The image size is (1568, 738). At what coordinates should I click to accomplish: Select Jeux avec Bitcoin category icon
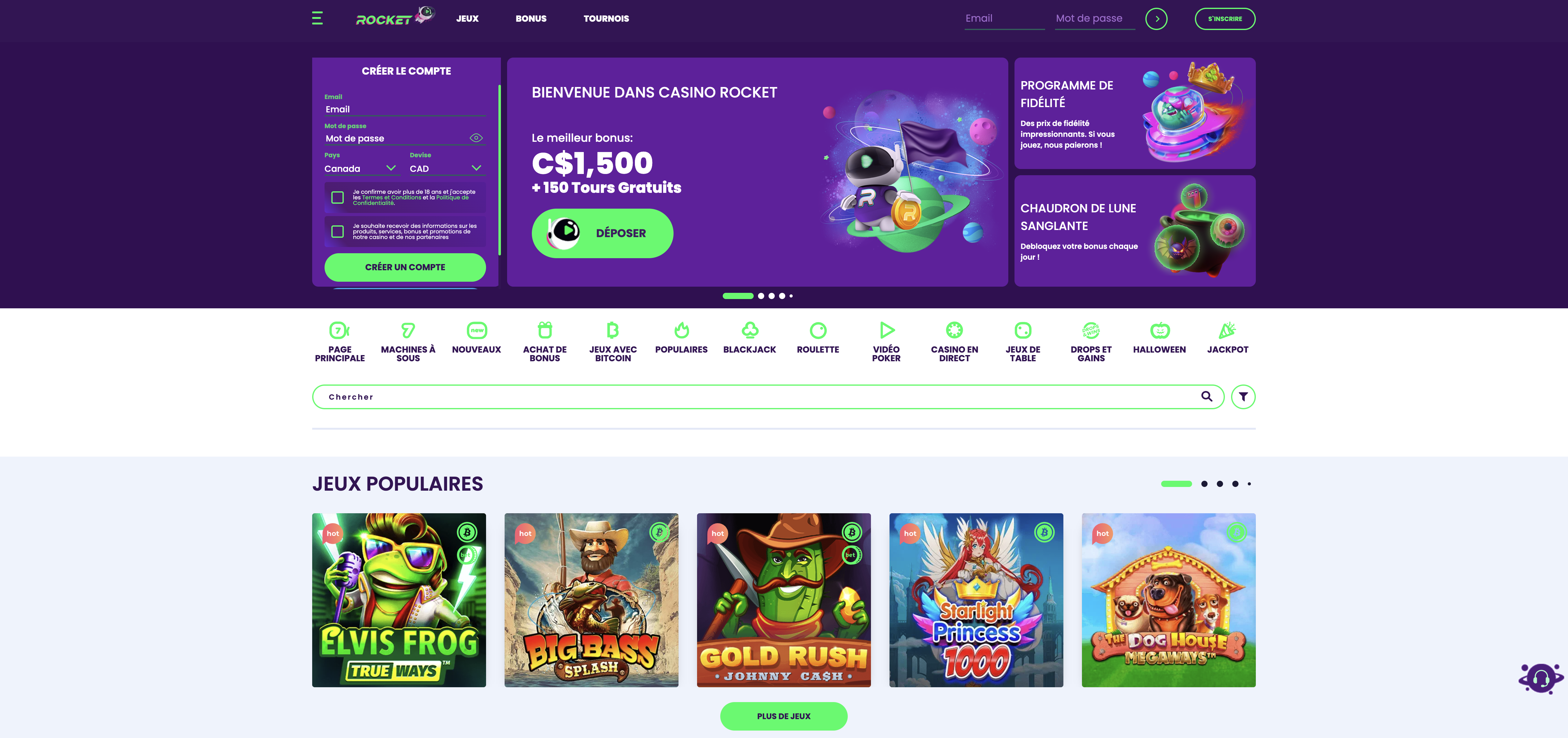tap(613, 331)
